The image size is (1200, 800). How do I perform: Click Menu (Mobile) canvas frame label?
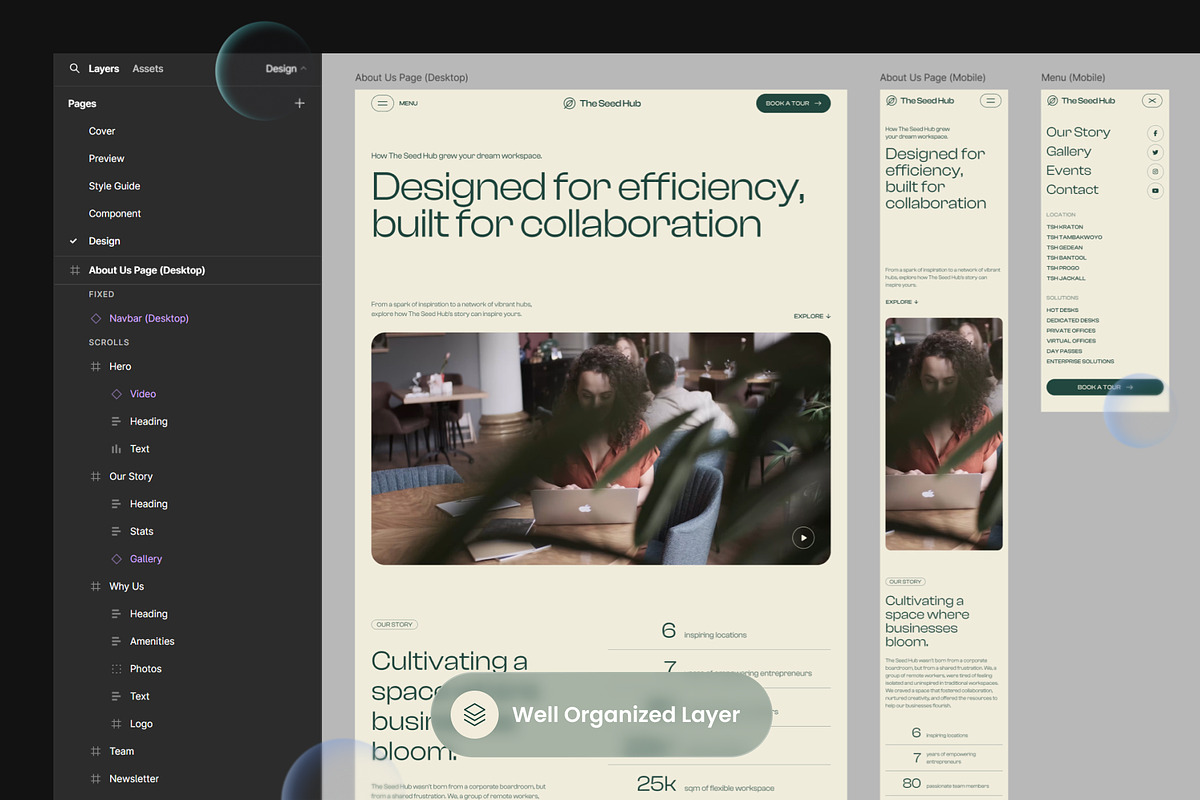point(1073,77)
